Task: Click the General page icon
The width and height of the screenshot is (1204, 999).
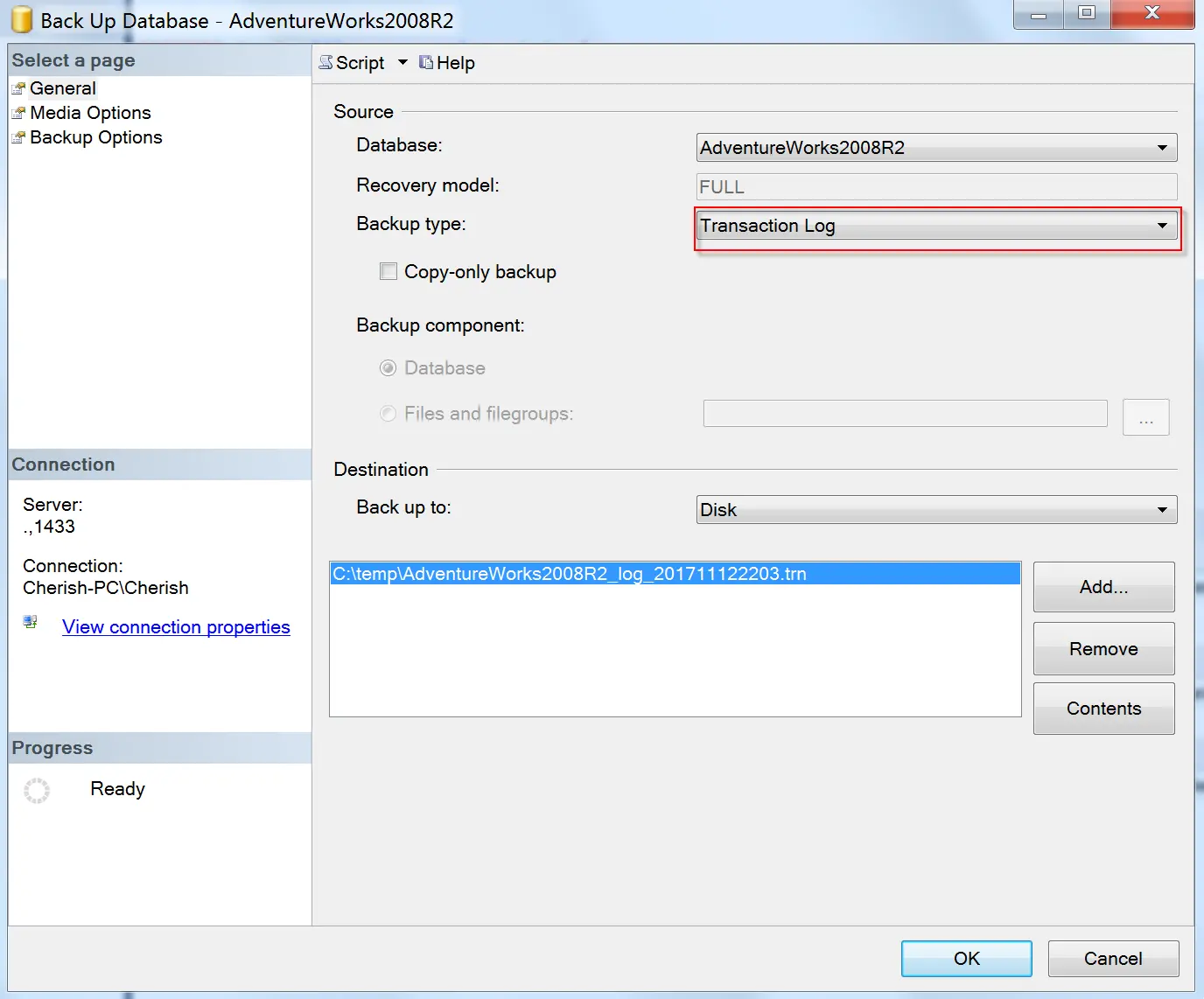Action: click(18, 88)
